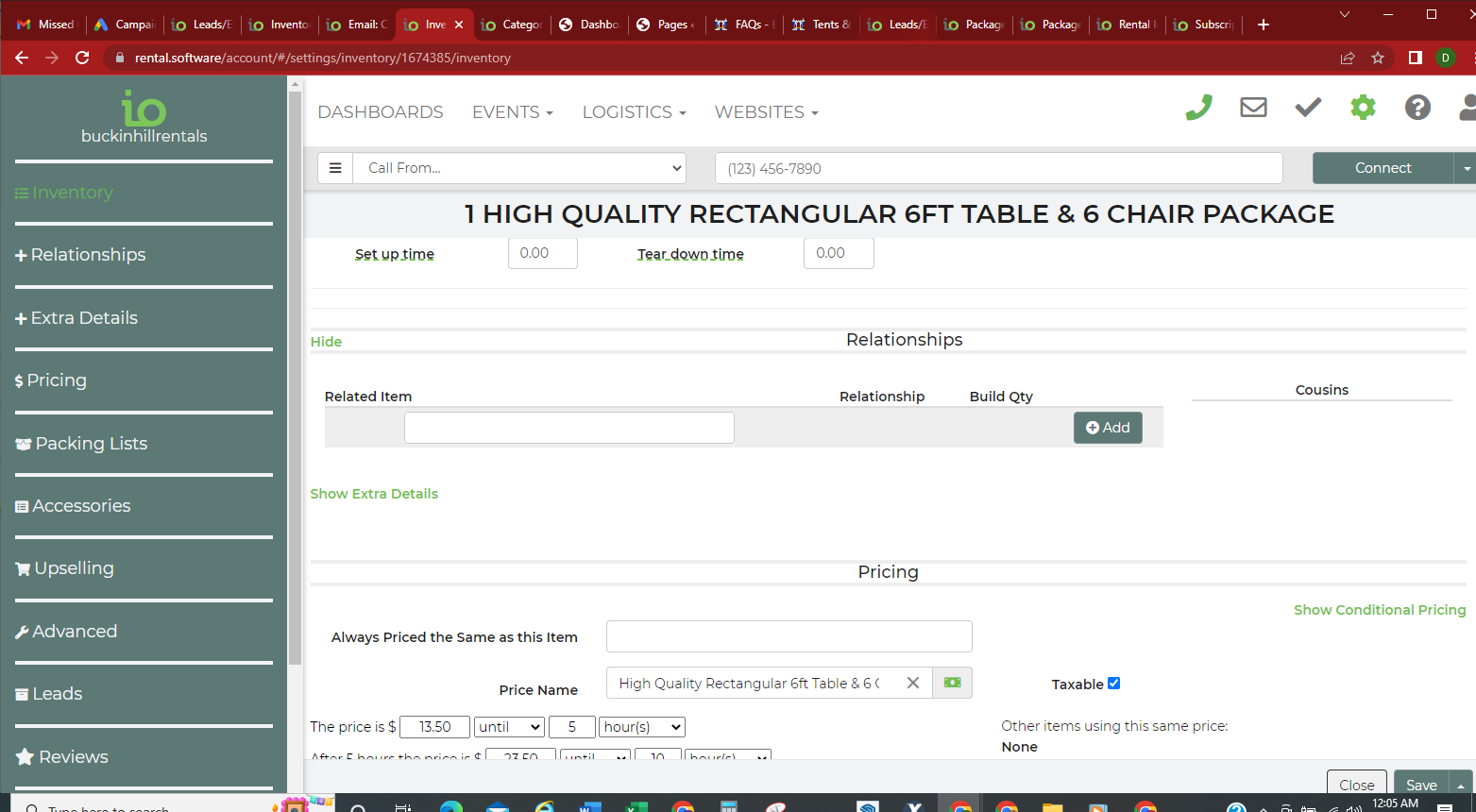The height and width of the screenshot is (812, 1476).
Task: Open the envelope messages icon
Action: click(1253, 108)
